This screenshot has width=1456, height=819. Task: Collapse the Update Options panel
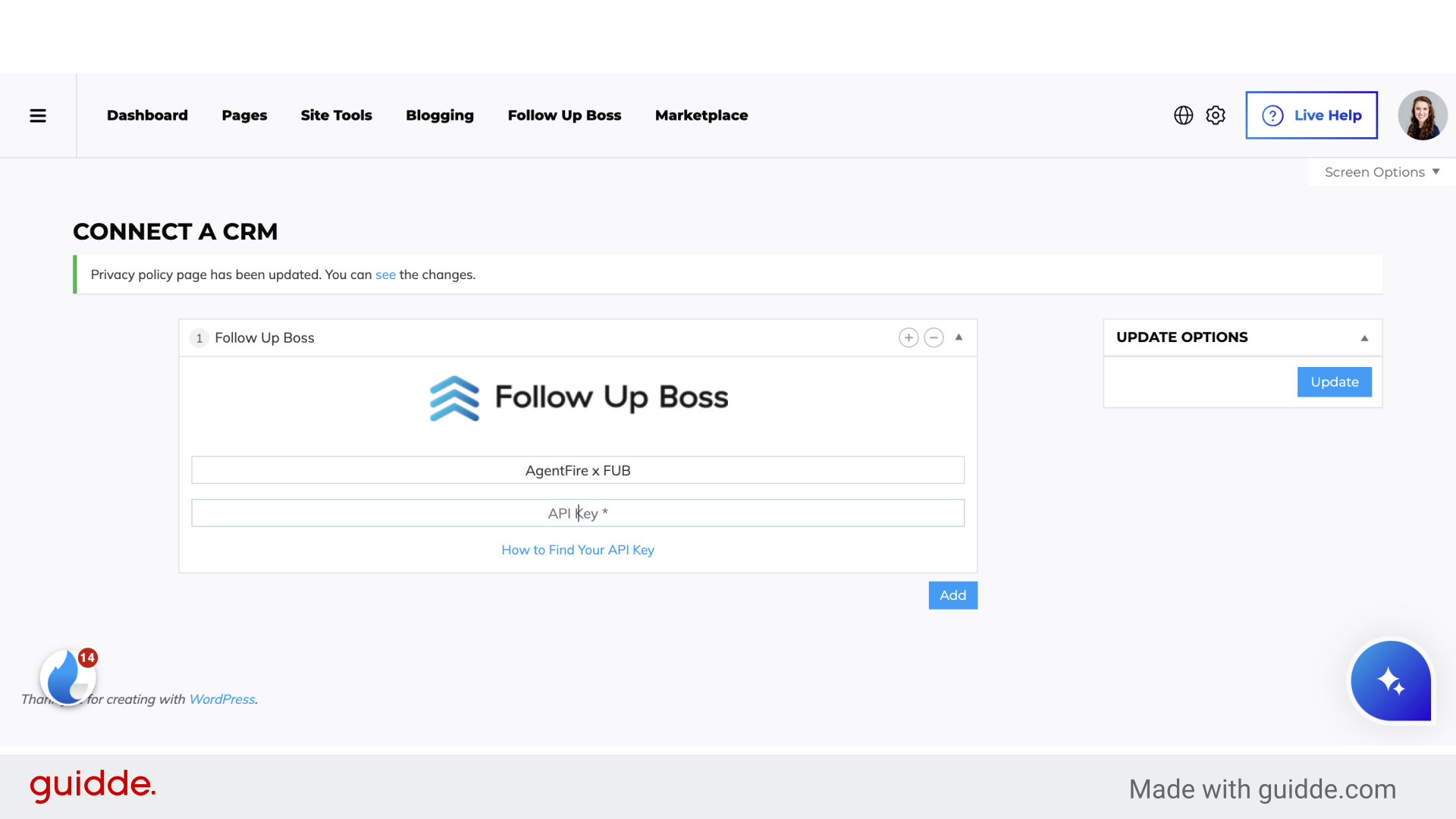(x=1365, y=337)
